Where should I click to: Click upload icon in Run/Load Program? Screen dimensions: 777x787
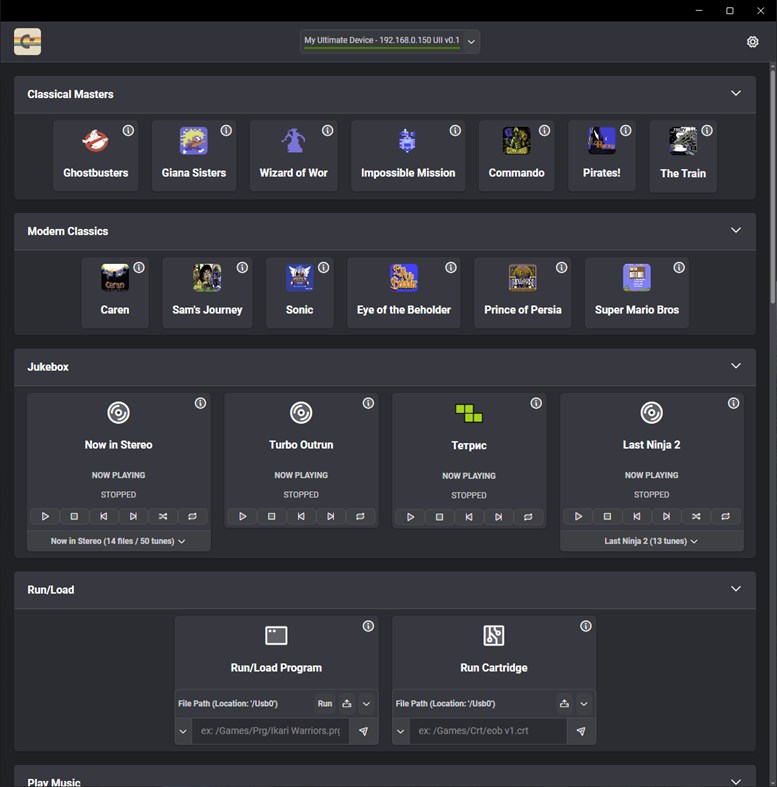click(x=346, y=704)
